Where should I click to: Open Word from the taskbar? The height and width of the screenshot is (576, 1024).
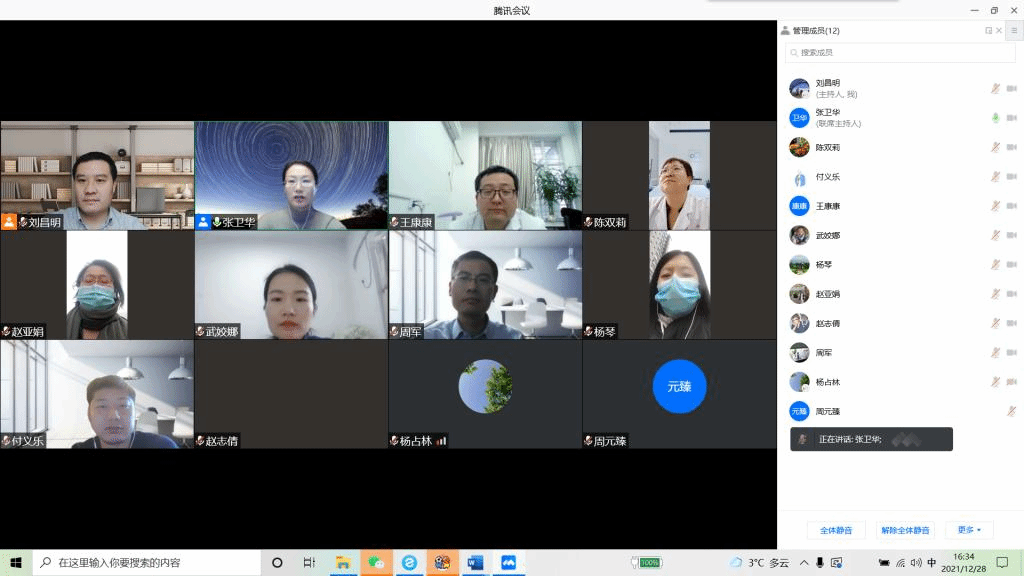pyautogui.click(x=474, y=562)
